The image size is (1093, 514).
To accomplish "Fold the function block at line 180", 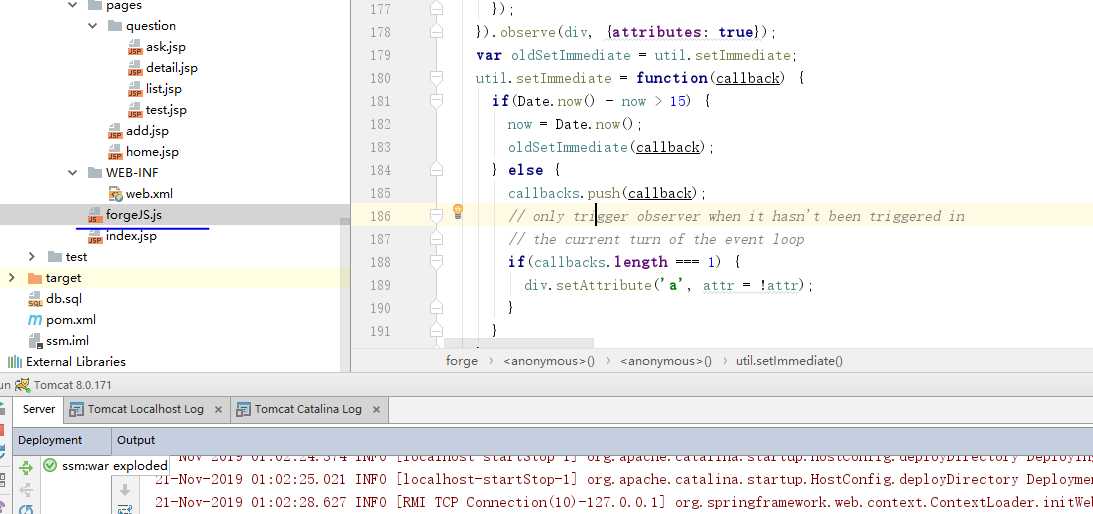I will coord(436,78).
